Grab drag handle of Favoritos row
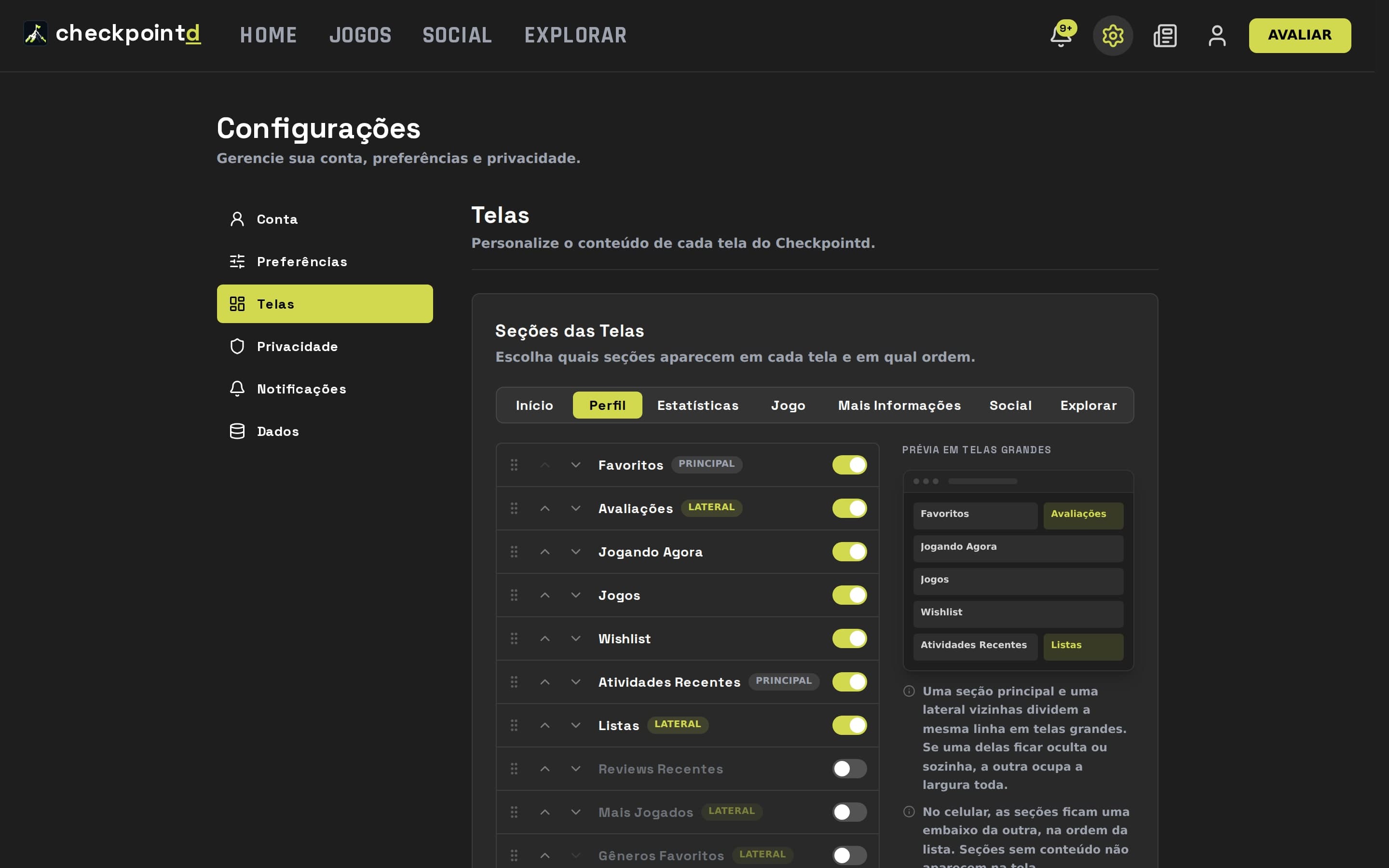The height and width of the screenshot is (868, 1389). [514, 464]
